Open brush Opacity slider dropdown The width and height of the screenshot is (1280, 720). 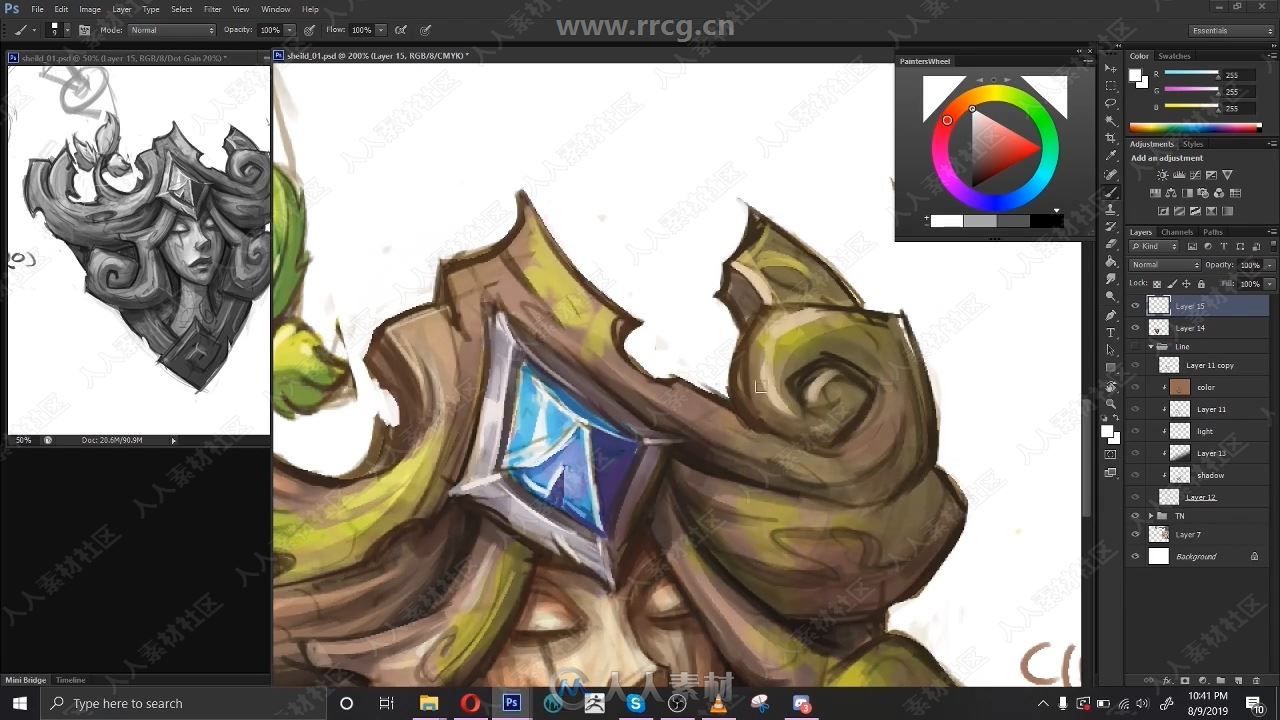290,30
